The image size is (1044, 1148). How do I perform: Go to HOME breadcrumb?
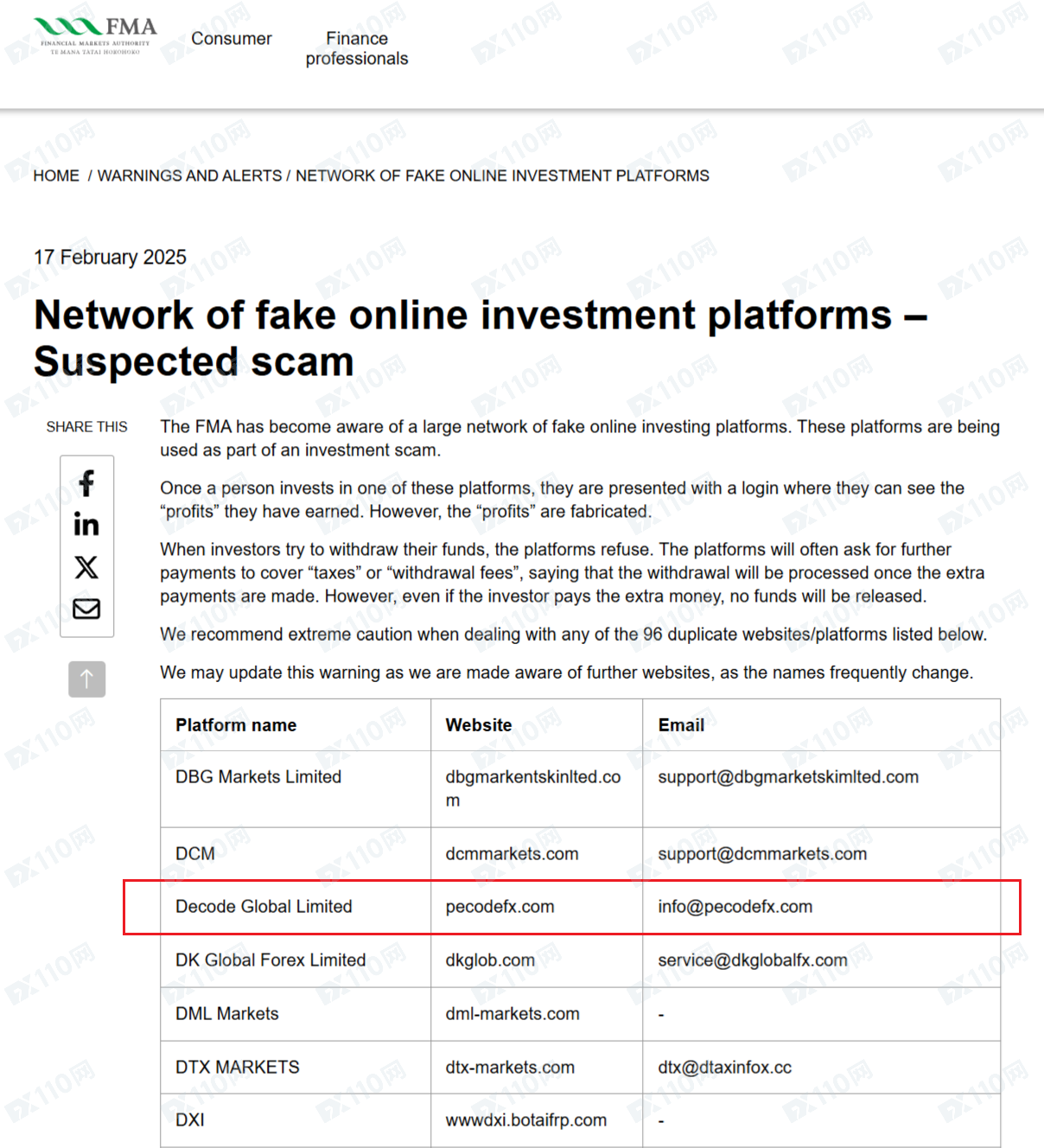[x=56, y=175]
